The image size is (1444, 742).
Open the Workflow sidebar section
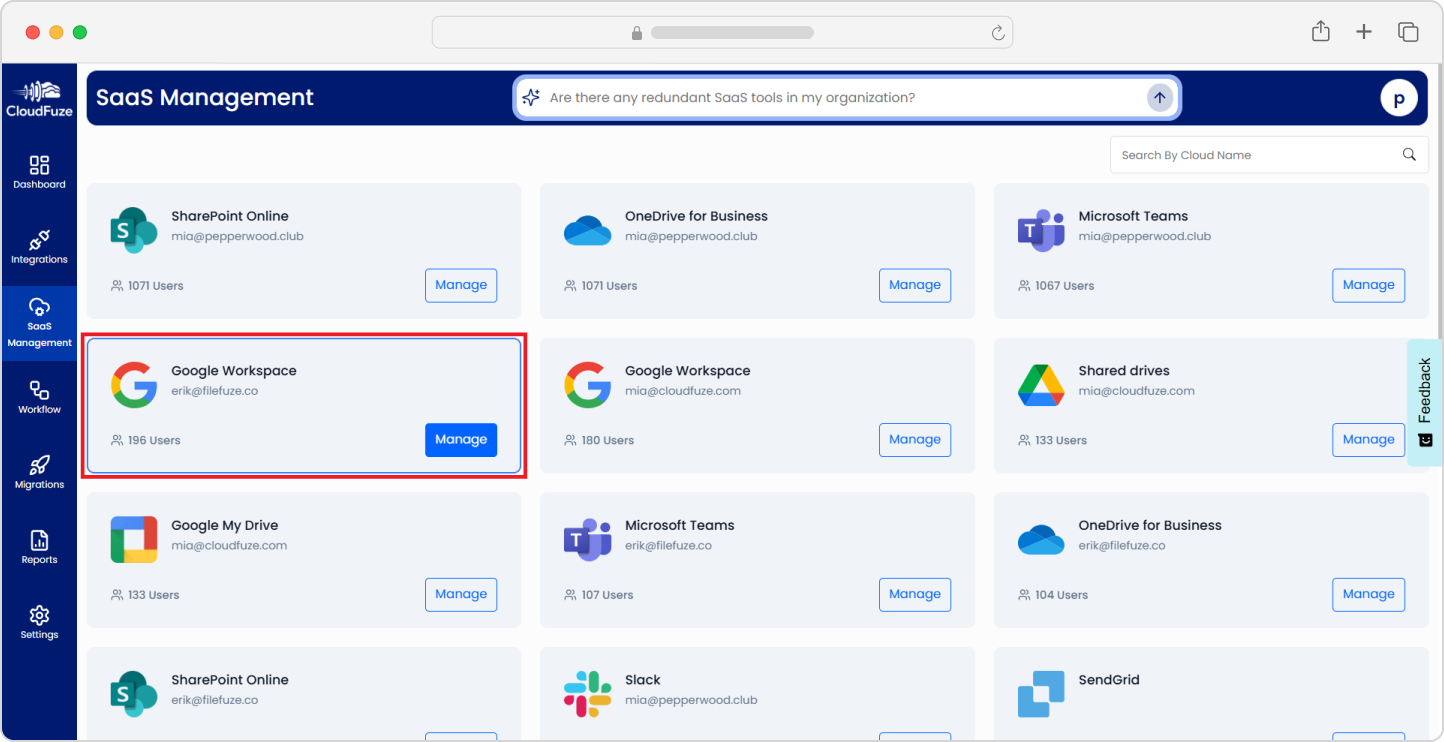click(x=39, y=397)
